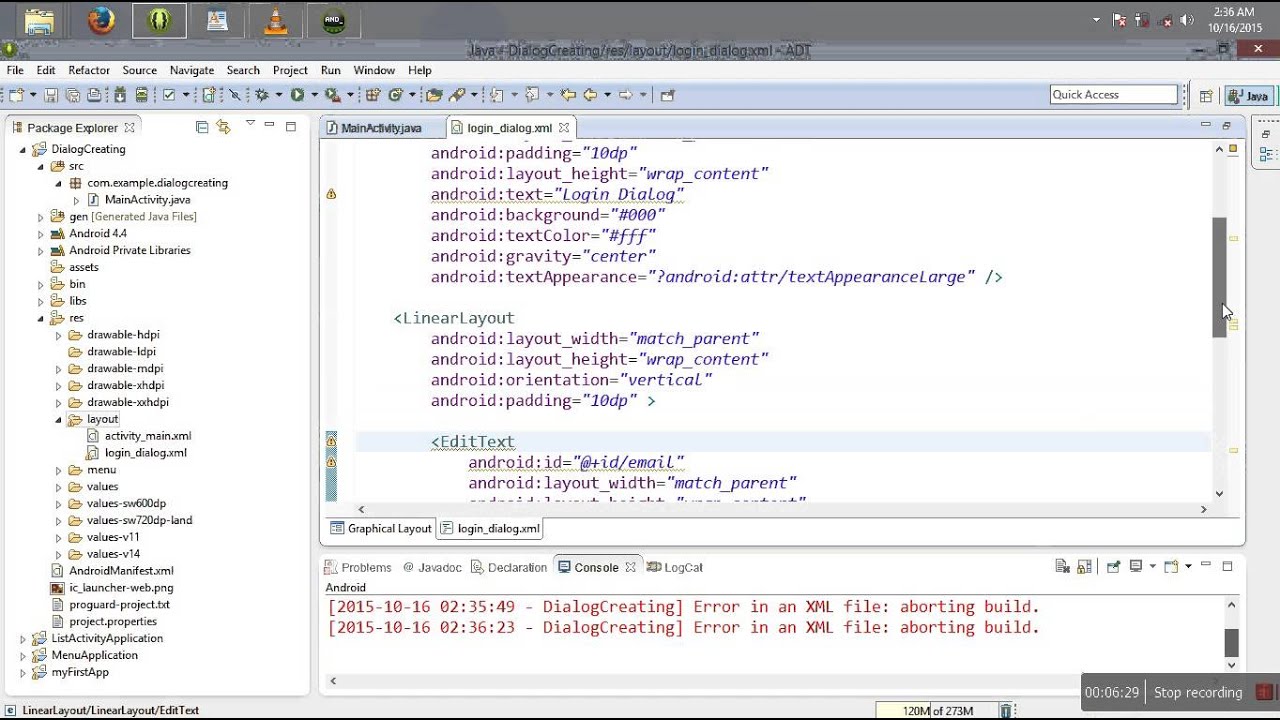Select the Java perspective button
The height and width of the screenshot is (720, 1280).
pyautogui.click(x=1249, y=96)
